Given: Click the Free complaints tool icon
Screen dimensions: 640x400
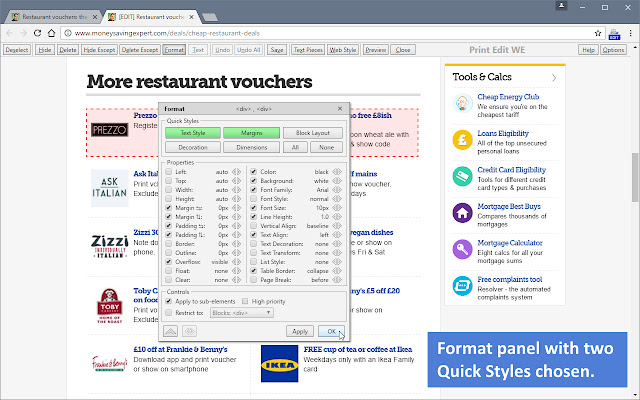Looking at the screenshot, I should pos(463,284).
